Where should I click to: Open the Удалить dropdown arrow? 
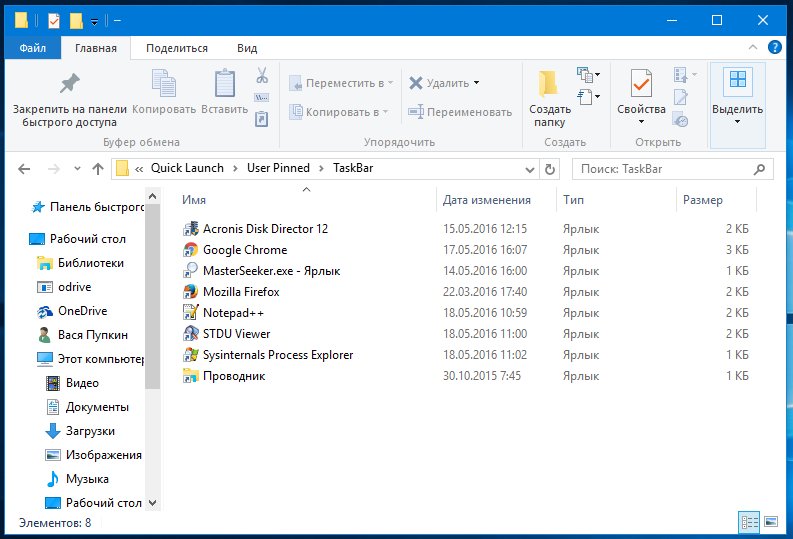(476, 83)
